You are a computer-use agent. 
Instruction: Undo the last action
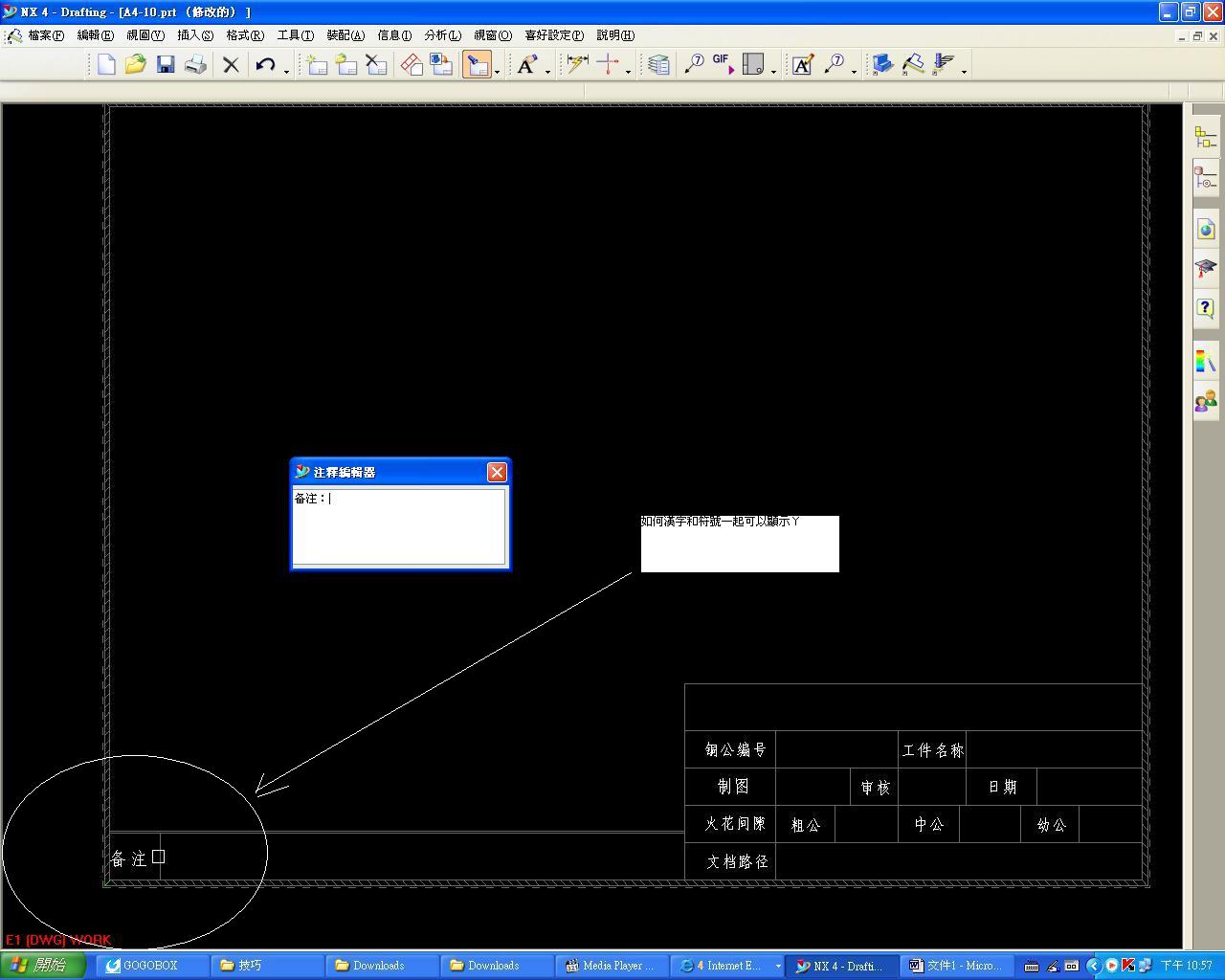265,64
